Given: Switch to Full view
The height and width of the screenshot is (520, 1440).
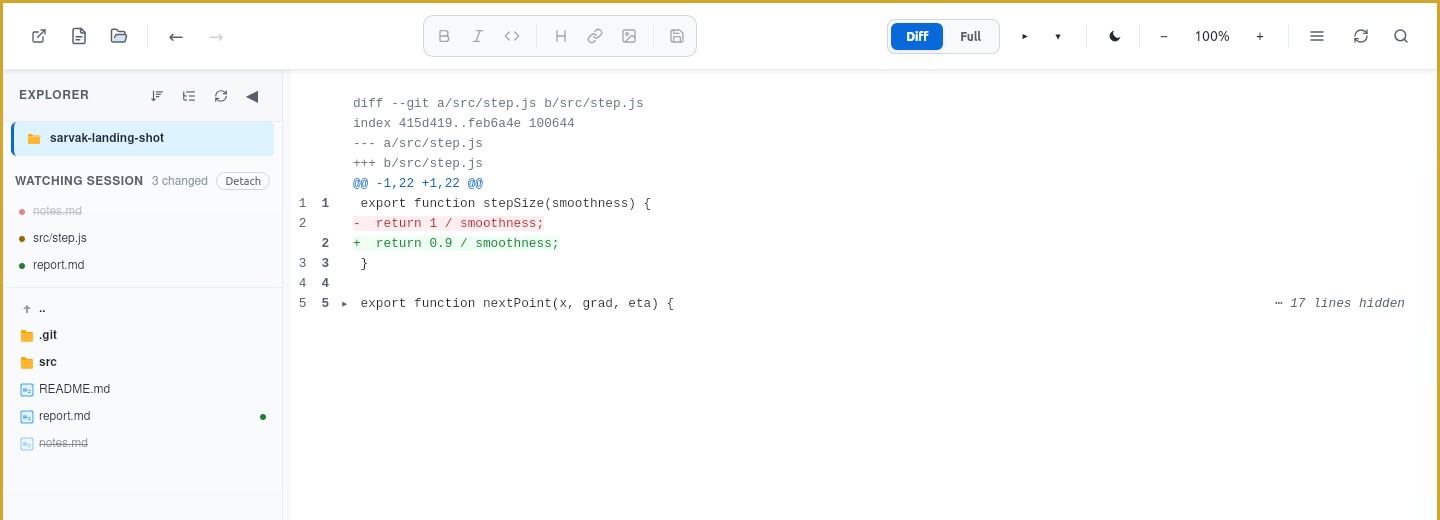Looking at the screenshot, I should 970,36.
